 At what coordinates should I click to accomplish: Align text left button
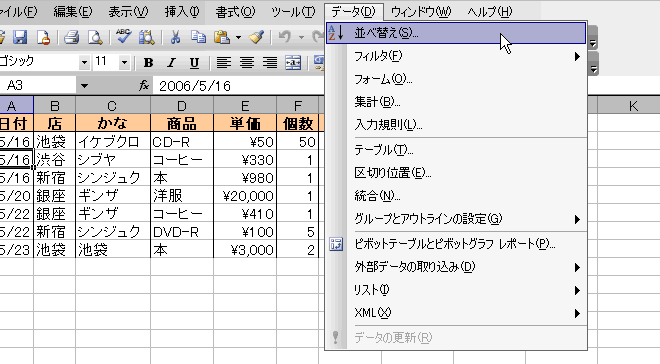(224, 63)
